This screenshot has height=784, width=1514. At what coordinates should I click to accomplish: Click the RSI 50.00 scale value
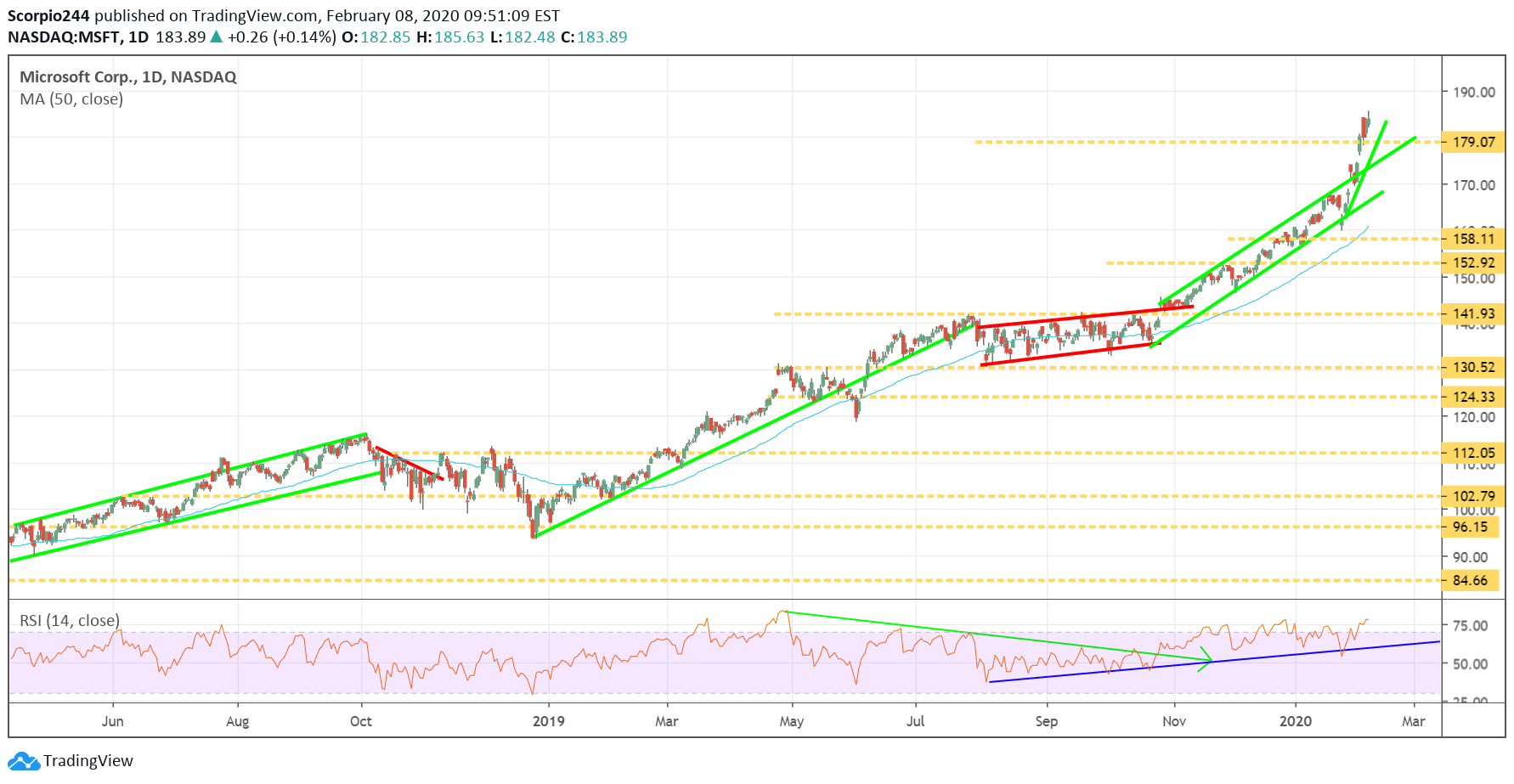click(x=1471, y=663)
